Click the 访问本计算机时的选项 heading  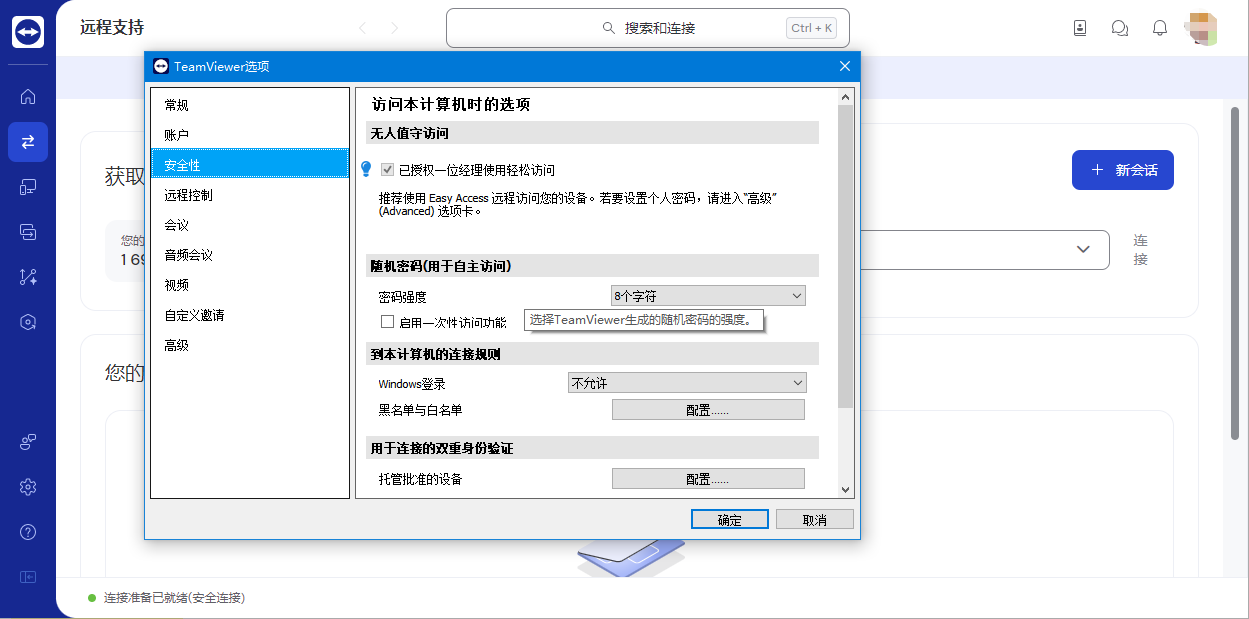pyautogui.click(x=451, y=104)
